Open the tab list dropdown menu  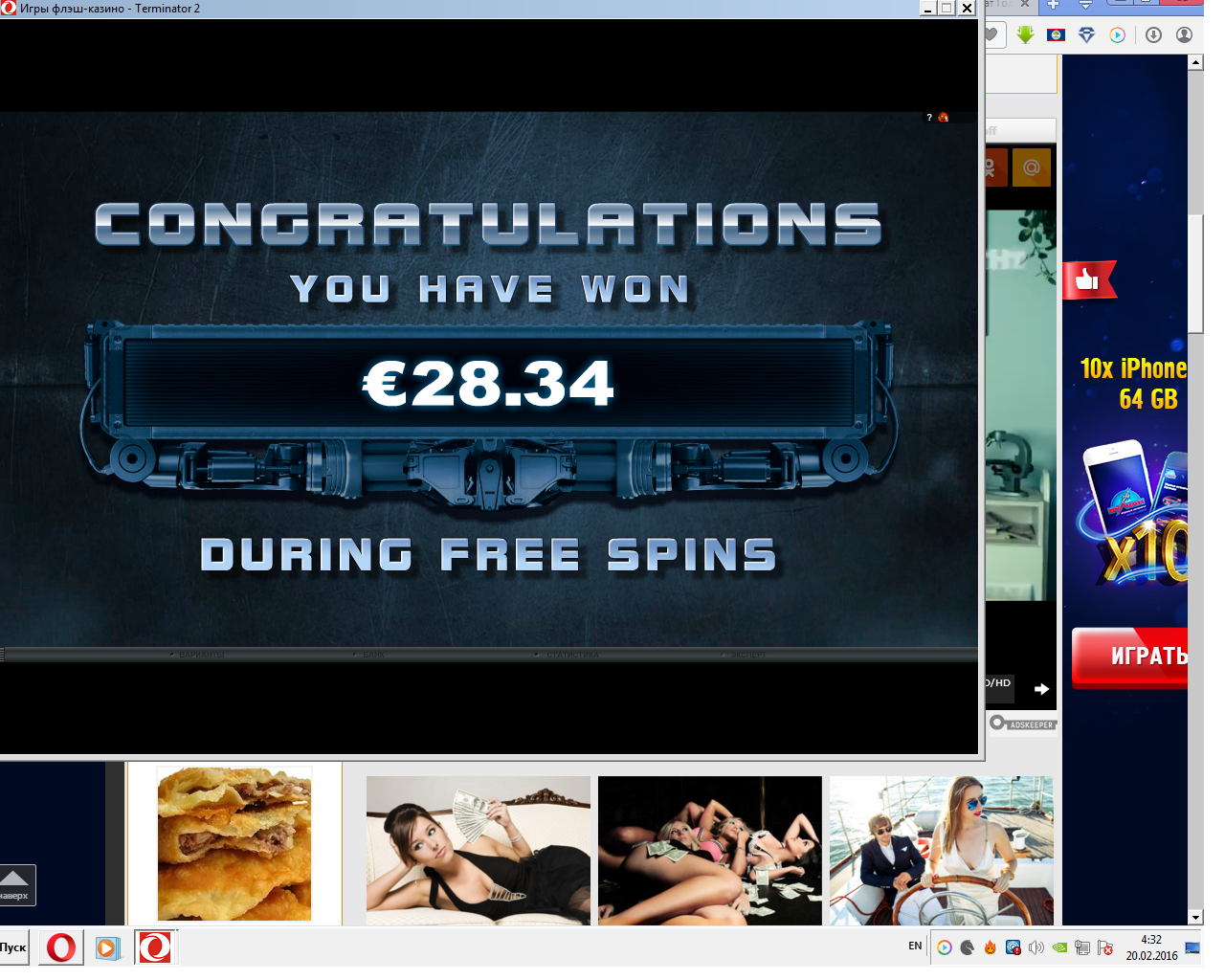tap(1085, 6)
